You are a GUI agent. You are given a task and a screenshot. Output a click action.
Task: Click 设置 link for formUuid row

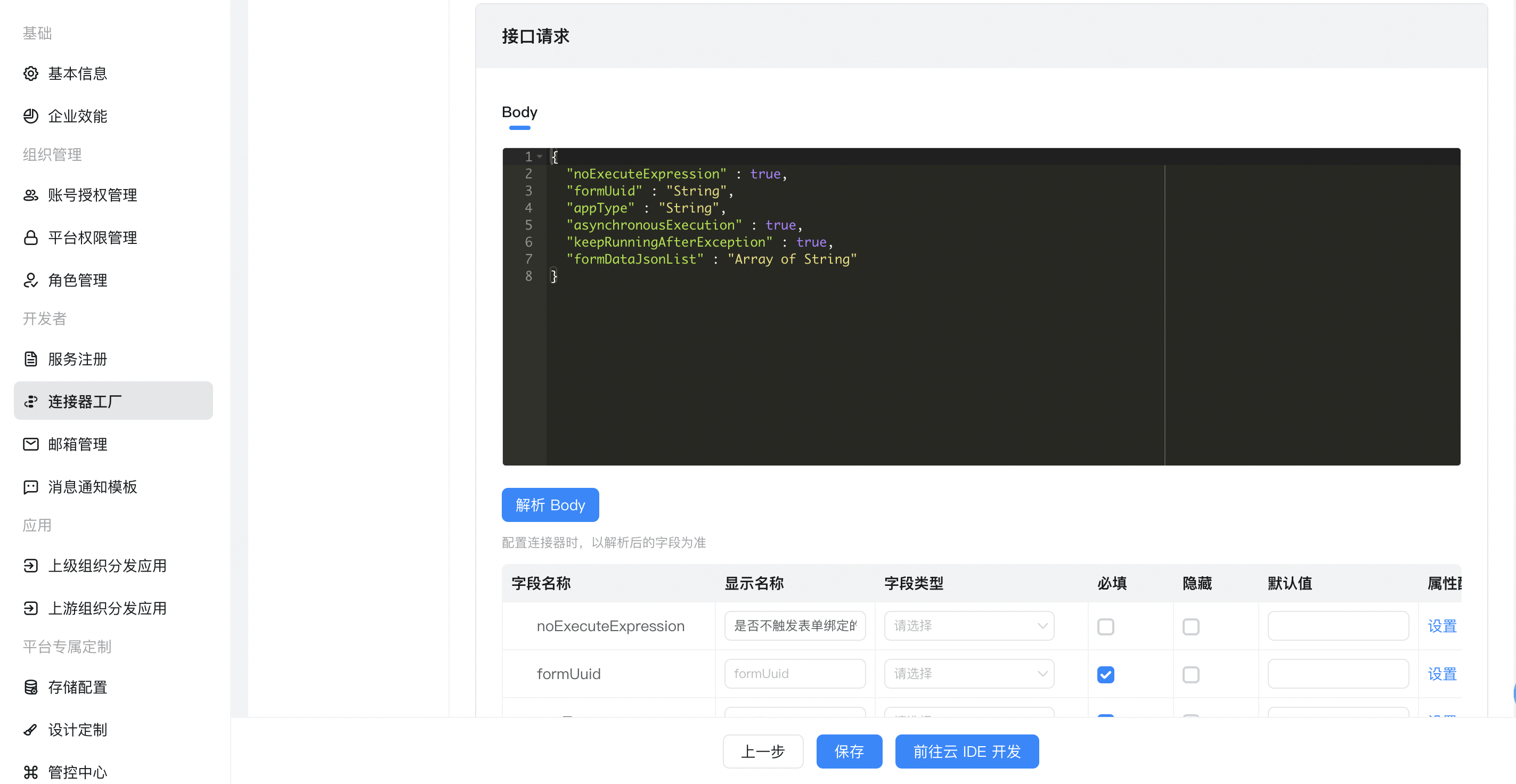[1441, 674]
